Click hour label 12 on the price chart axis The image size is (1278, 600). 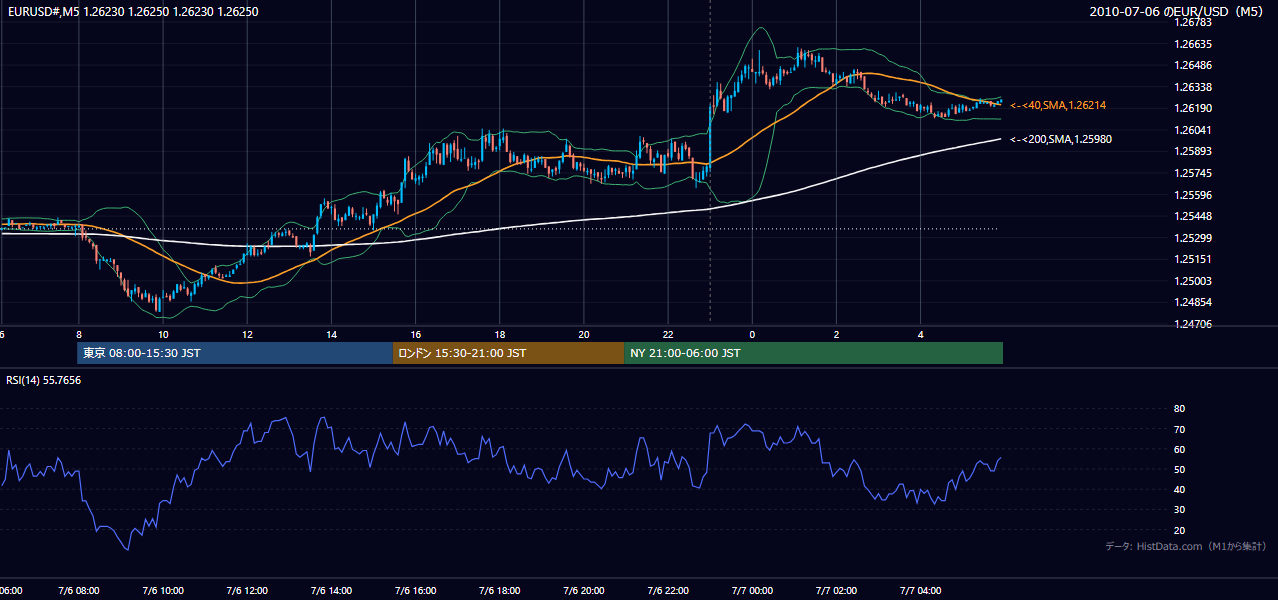coord(246,334)
